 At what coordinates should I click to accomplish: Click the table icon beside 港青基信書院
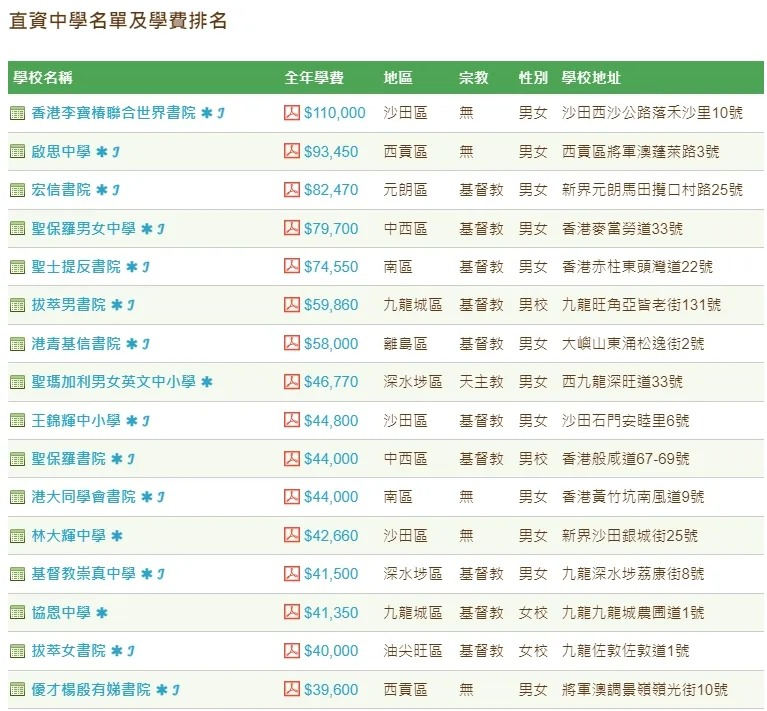[x=18, y=344]
